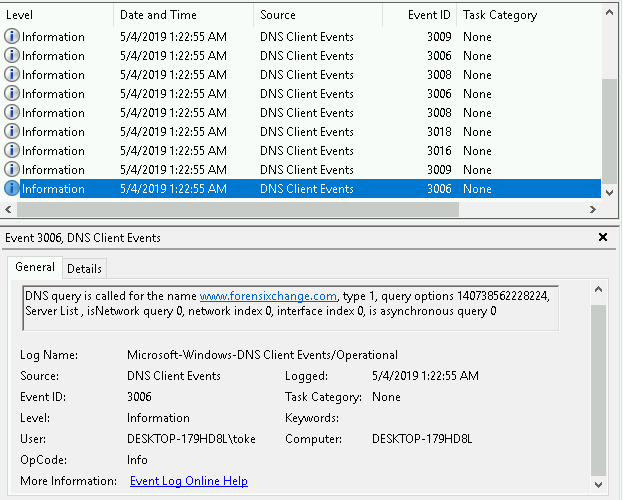Click details pane scroll up arrow
The image size is (623, 500).
(598, 289)
